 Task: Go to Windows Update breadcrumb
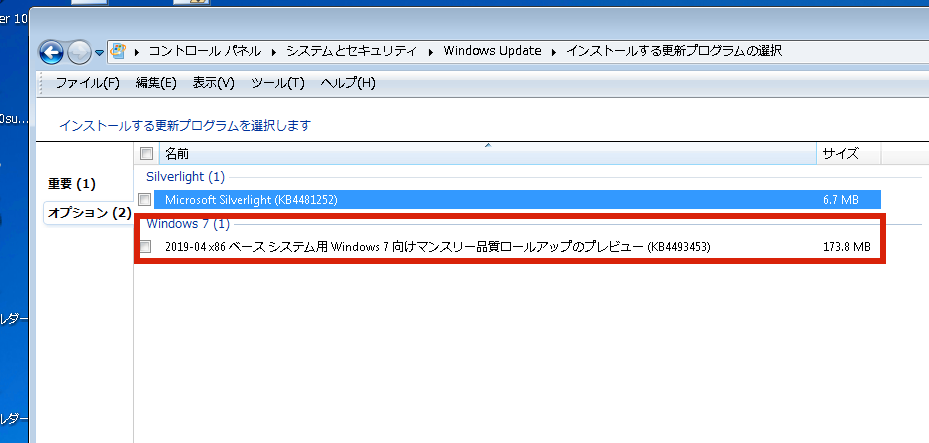492,51
